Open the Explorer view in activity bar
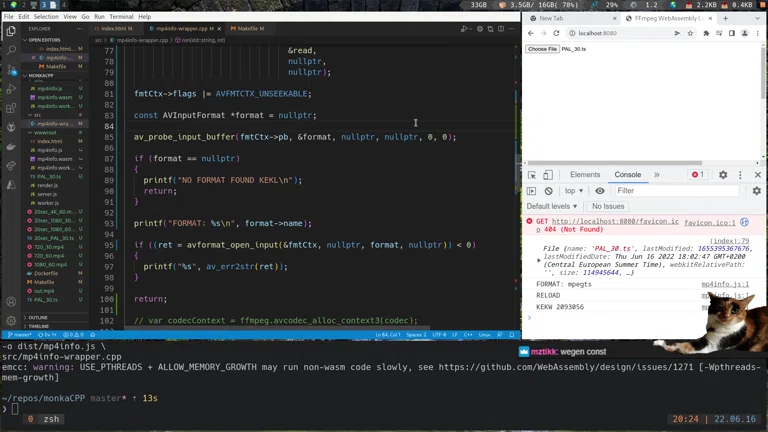Viewport: 768px width, 432px height. point(11,31)
